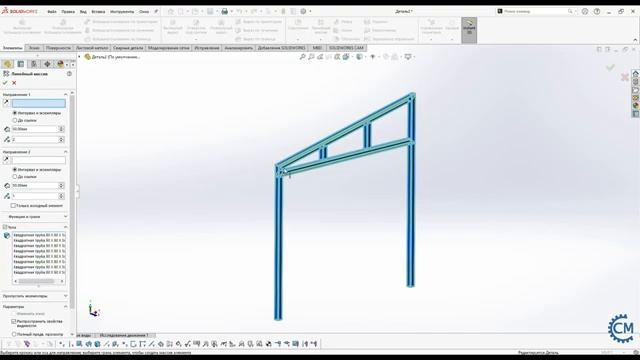Open the Appearances icon in the right task pane

tap(636, 106)
